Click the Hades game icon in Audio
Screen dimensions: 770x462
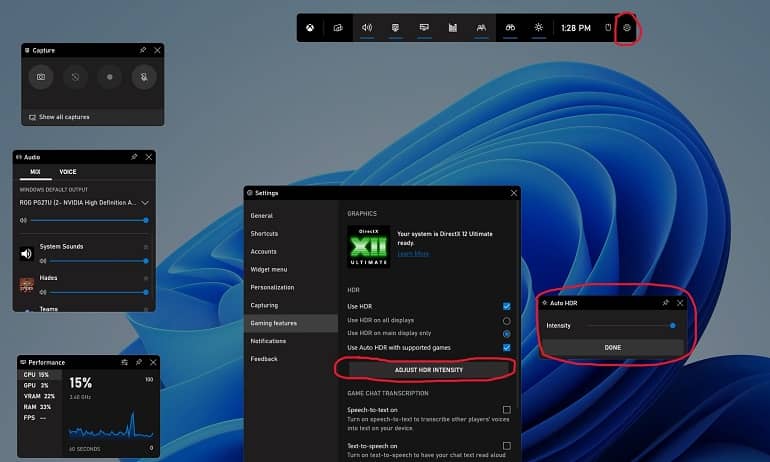pos(27,285)
